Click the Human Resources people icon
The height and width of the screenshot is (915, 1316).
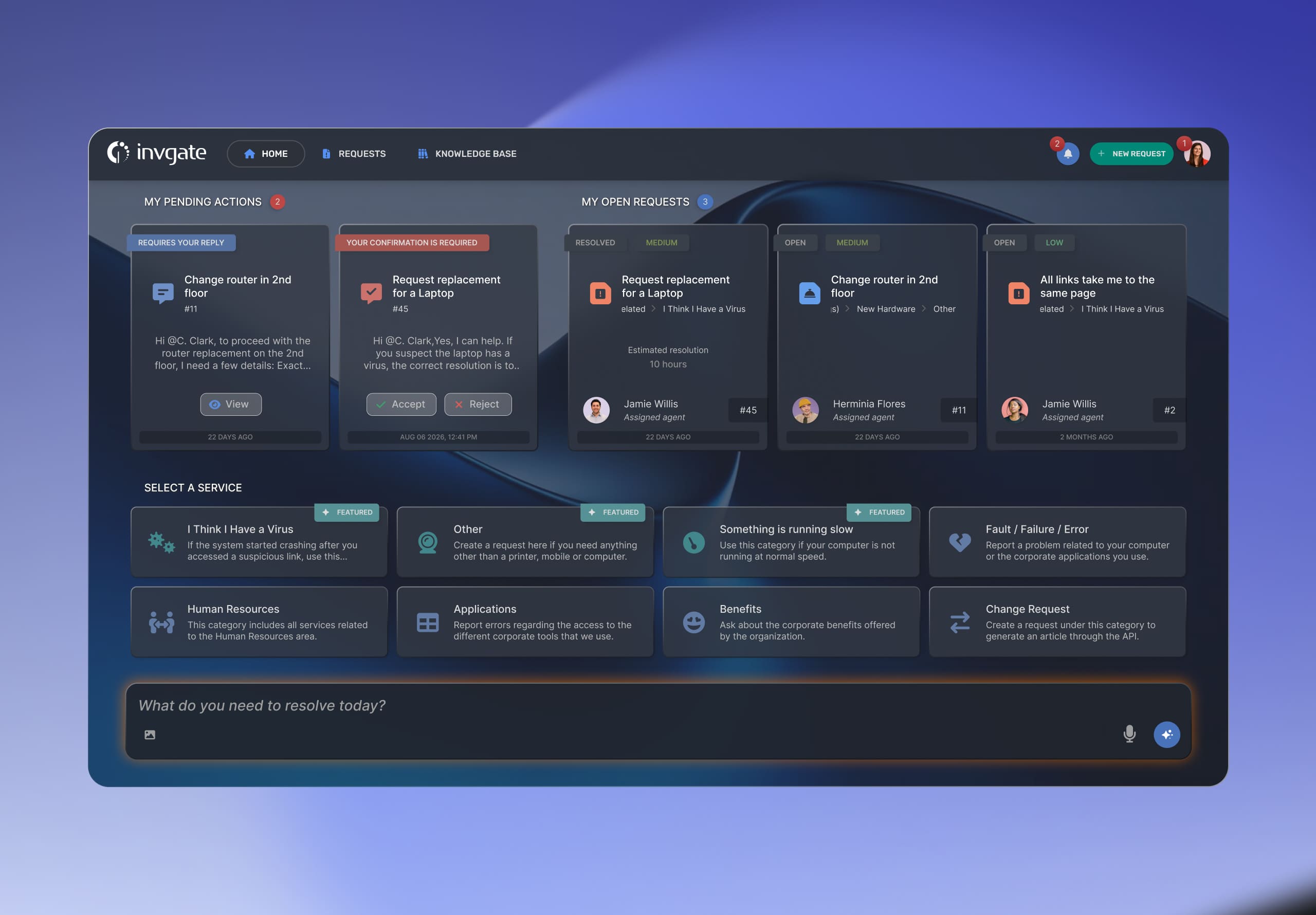point(161,623)
